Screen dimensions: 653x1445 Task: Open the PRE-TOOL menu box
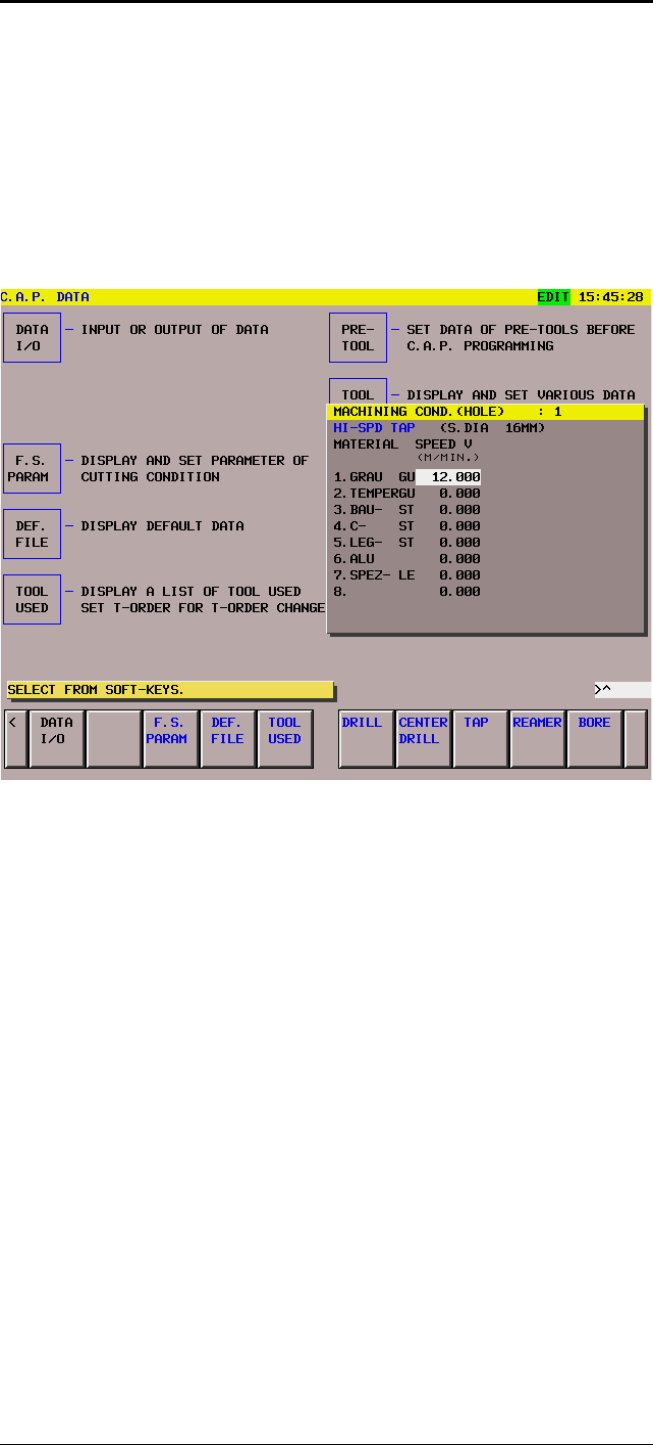click(x=358, y=337)
